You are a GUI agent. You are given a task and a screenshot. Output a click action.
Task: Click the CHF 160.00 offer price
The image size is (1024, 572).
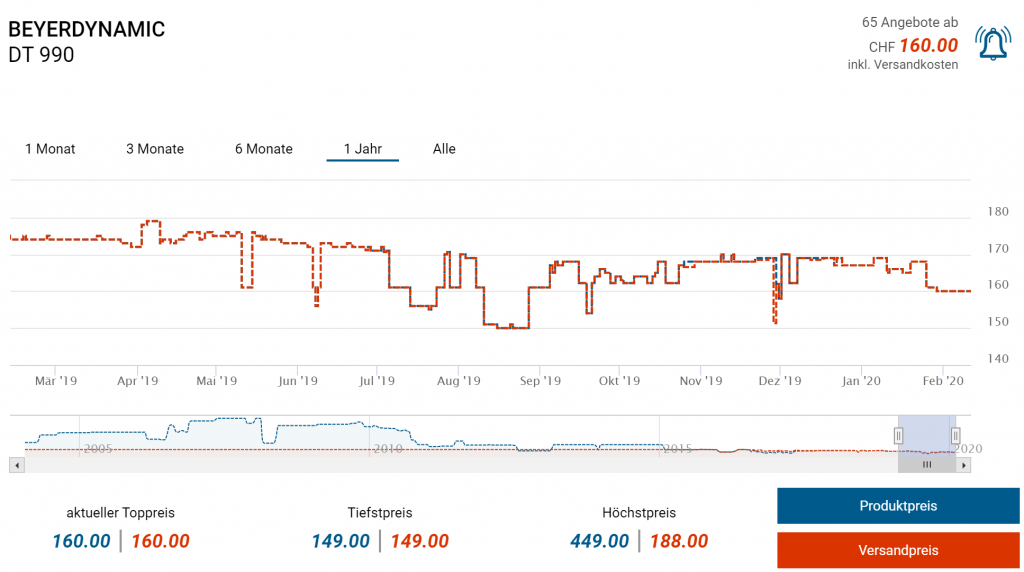pos(928,45)
